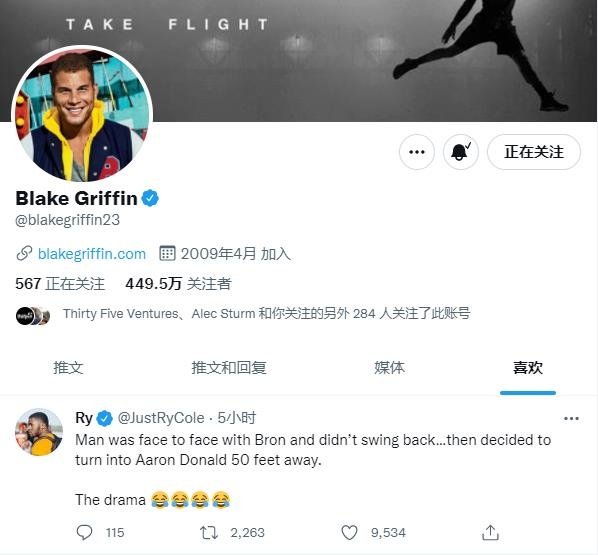This screenshot has height=555, width=598.
Task: Click Blake Griffin's profile picture
Action: (82, 114)
